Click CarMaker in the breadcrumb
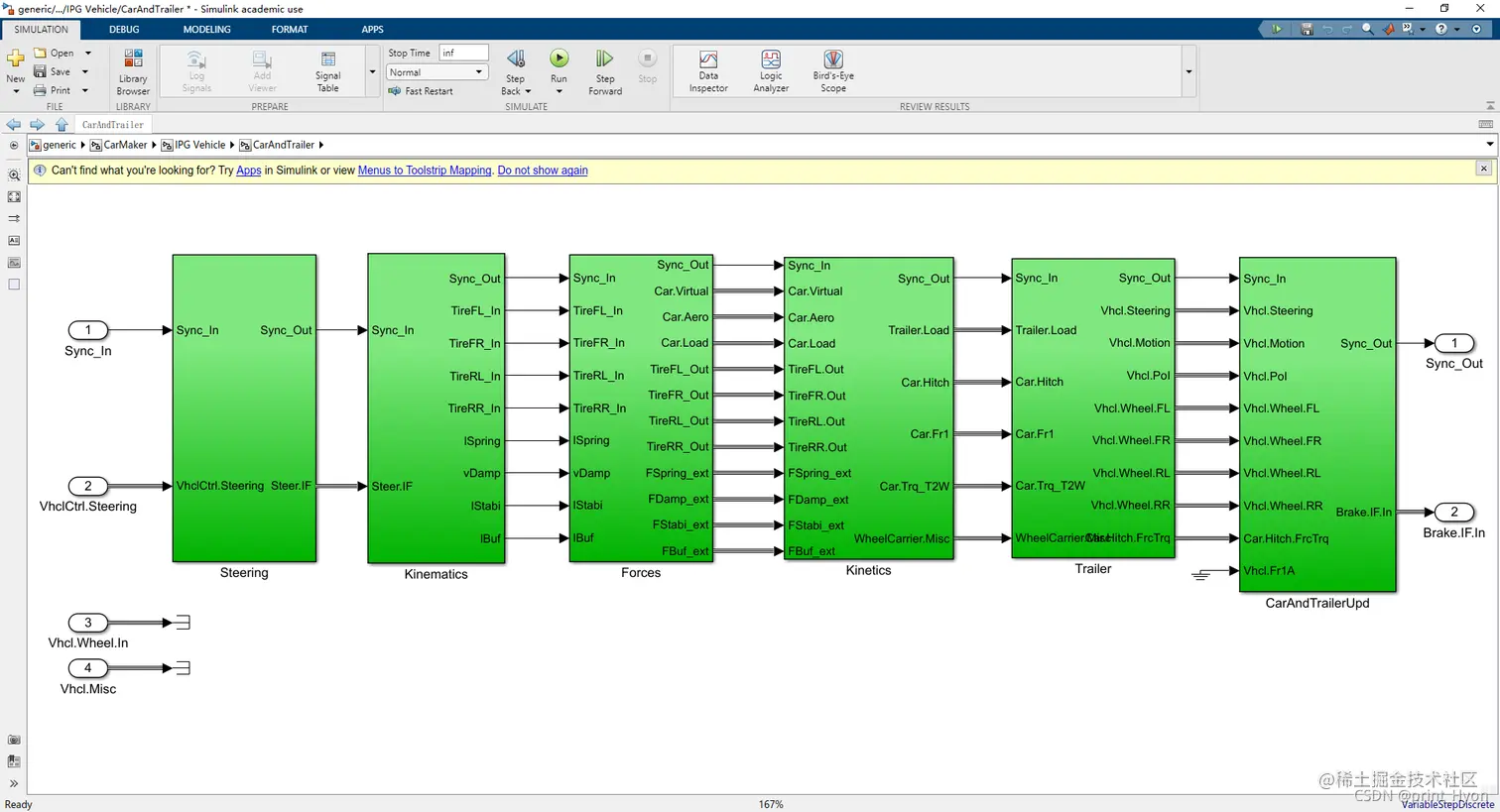 tap(125, 145)
